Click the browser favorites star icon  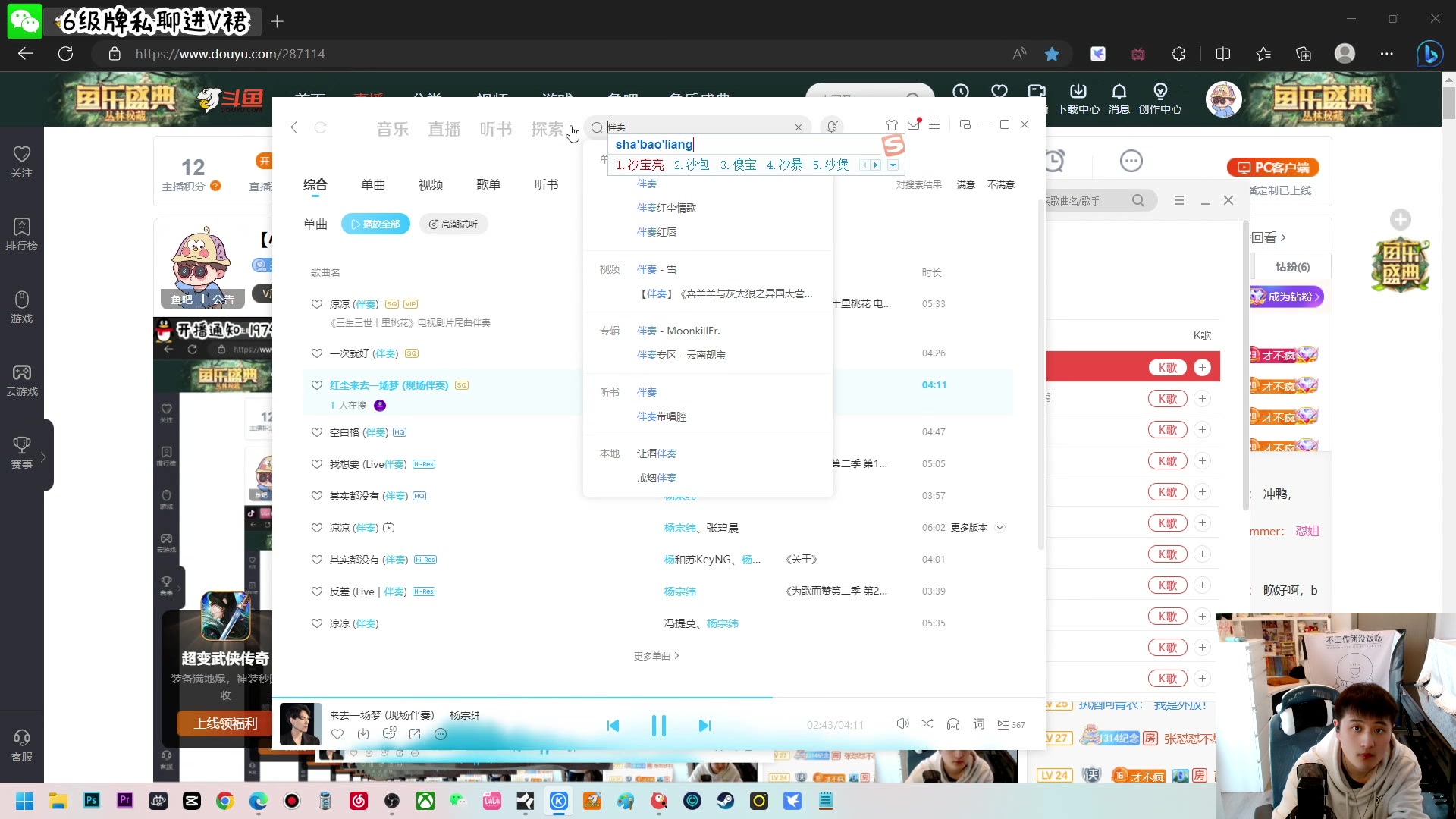[1052, 54]
